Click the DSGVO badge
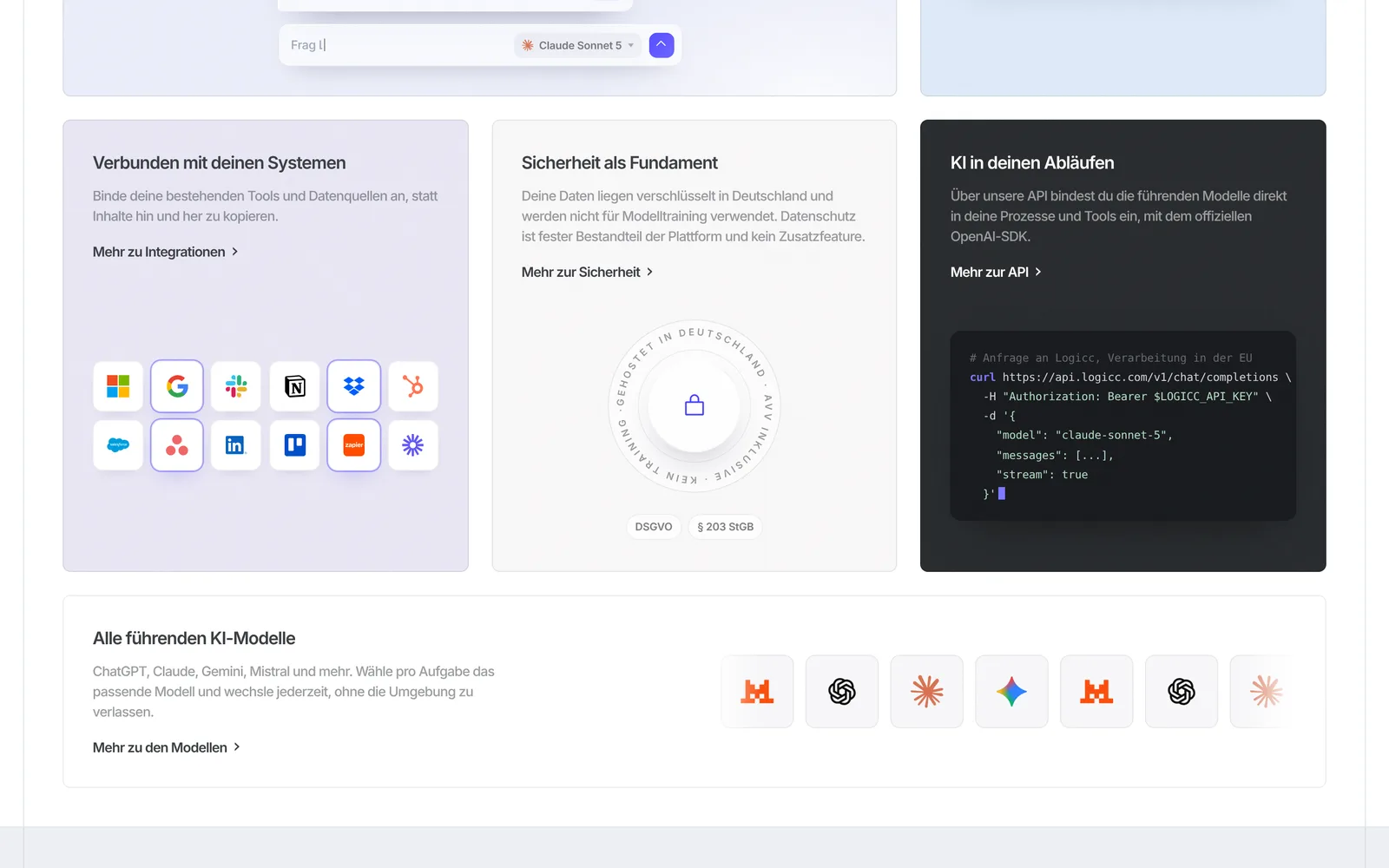This screenshot has width=1389, height=868. tap(654, 527)
